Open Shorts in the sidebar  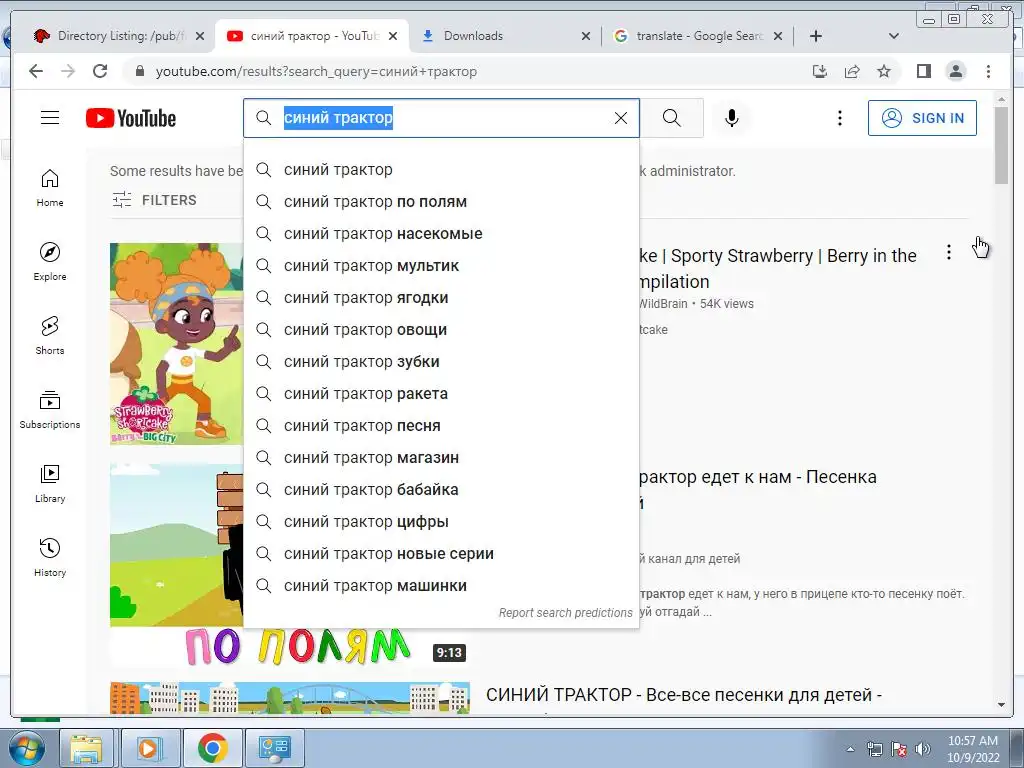[50, 336]
